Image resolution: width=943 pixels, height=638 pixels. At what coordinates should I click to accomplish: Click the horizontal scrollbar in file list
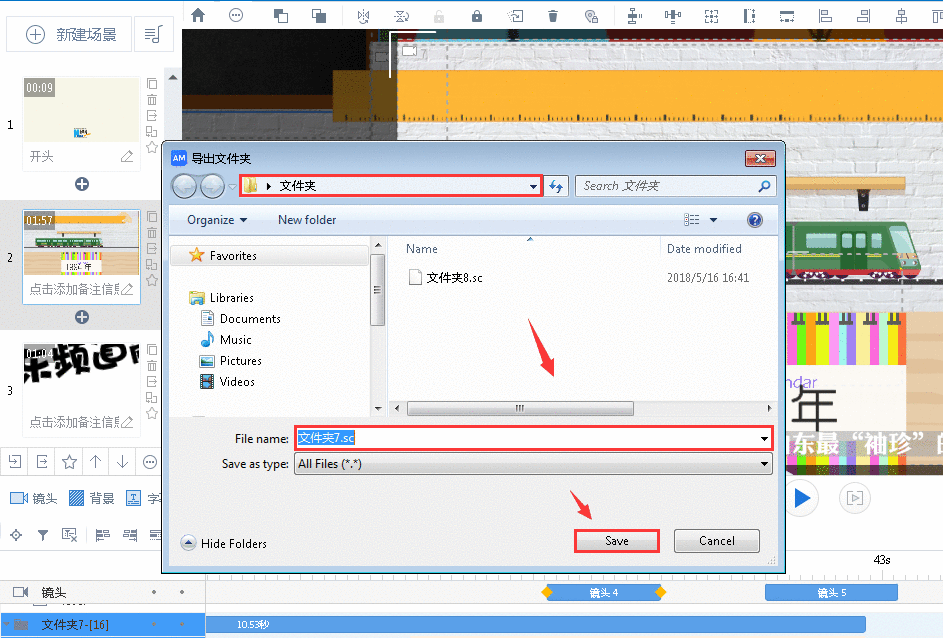[520, 408]
